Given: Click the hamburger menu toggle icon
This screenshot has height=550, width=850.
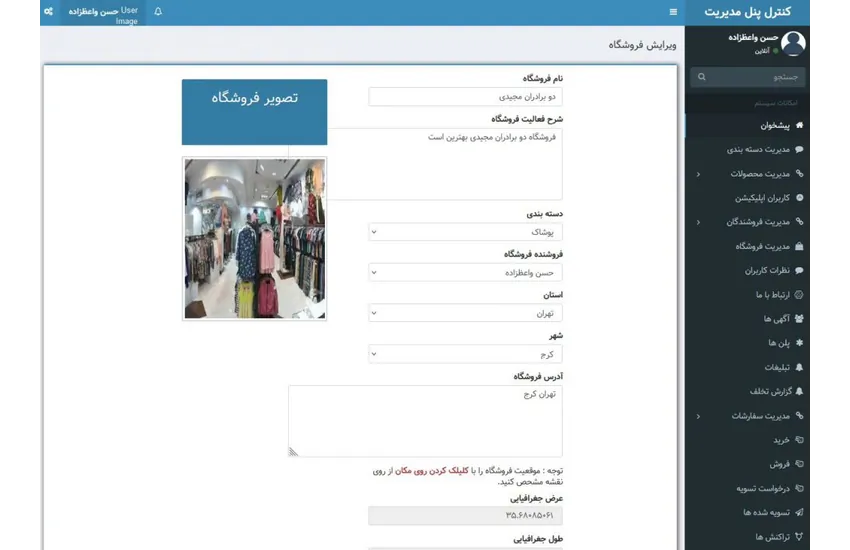Looking at the screenshot, I should pyautogui.click(x=673, y=12).
